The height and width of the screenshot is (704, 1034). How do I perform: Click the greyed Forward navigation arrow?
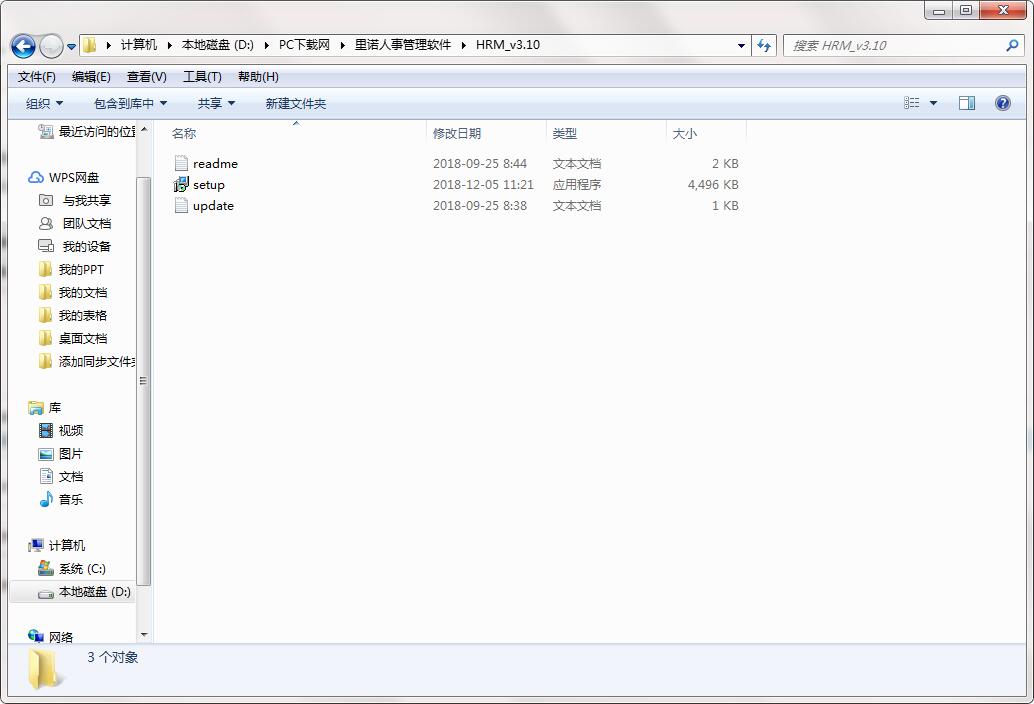coord(51,46)
